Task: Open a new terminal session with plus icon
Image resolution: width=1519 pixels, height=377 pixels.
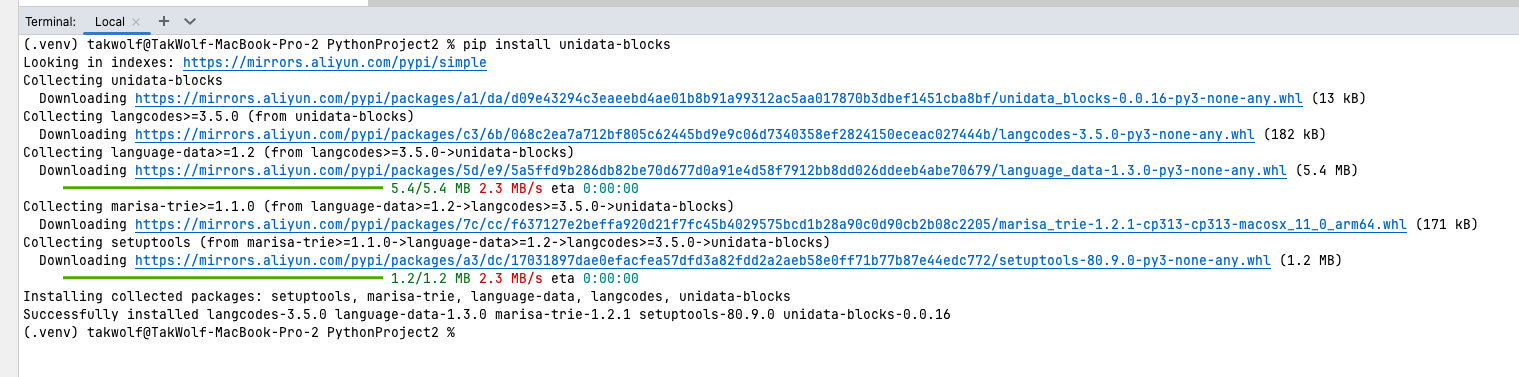Action: (x=164, y=21)
